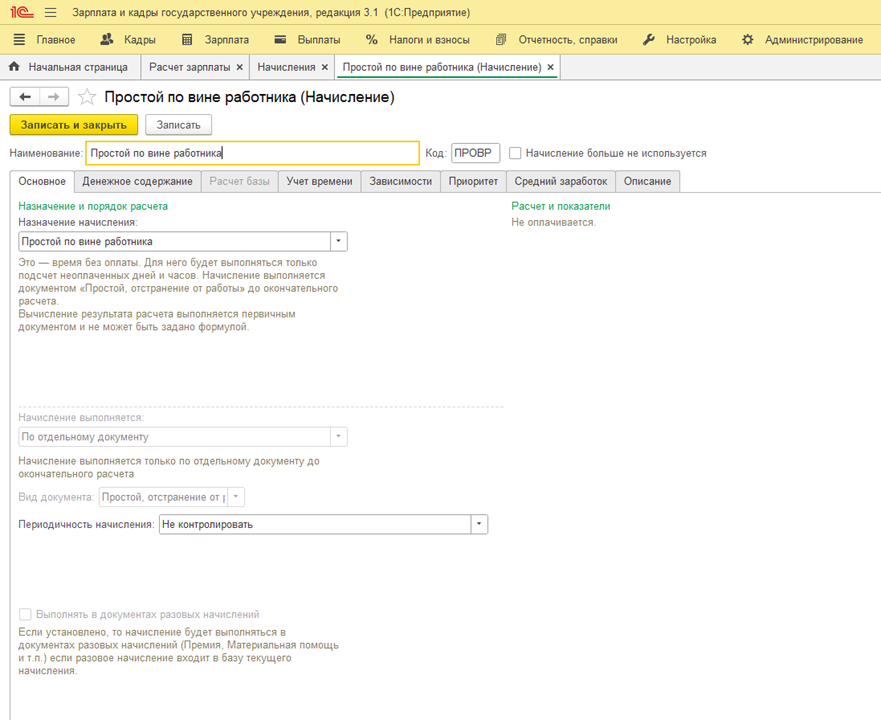Screen dimensions: 881x720
Task: Open the Зарплата section
Action: pos(215,40)
